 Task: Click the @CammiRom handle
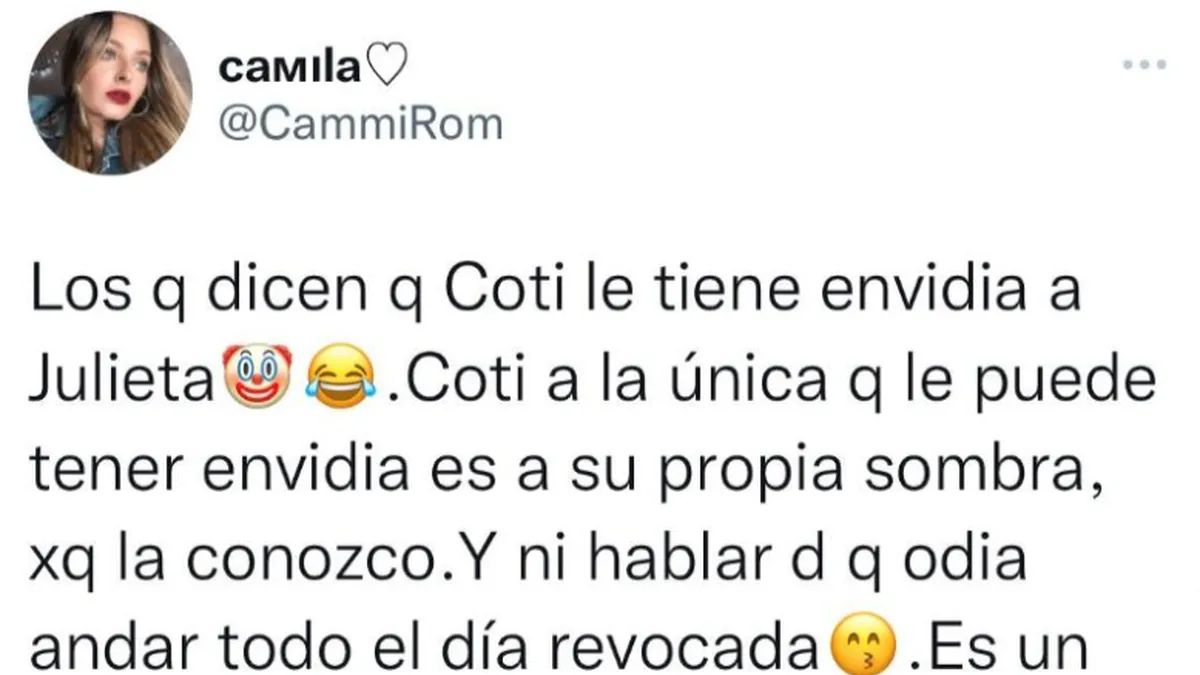(359, 124)
